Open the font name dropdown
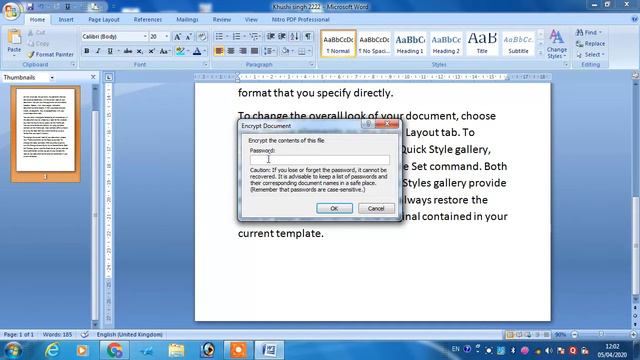 click(x=145, y=37)
